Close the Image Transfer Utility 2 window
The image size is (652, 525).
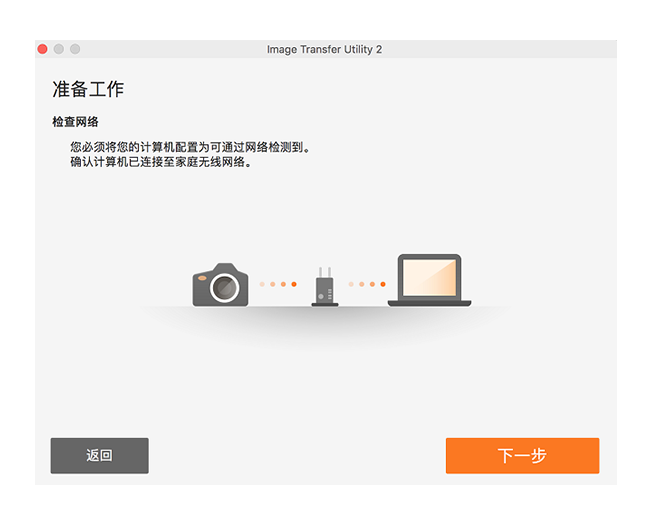pos(42,49)
